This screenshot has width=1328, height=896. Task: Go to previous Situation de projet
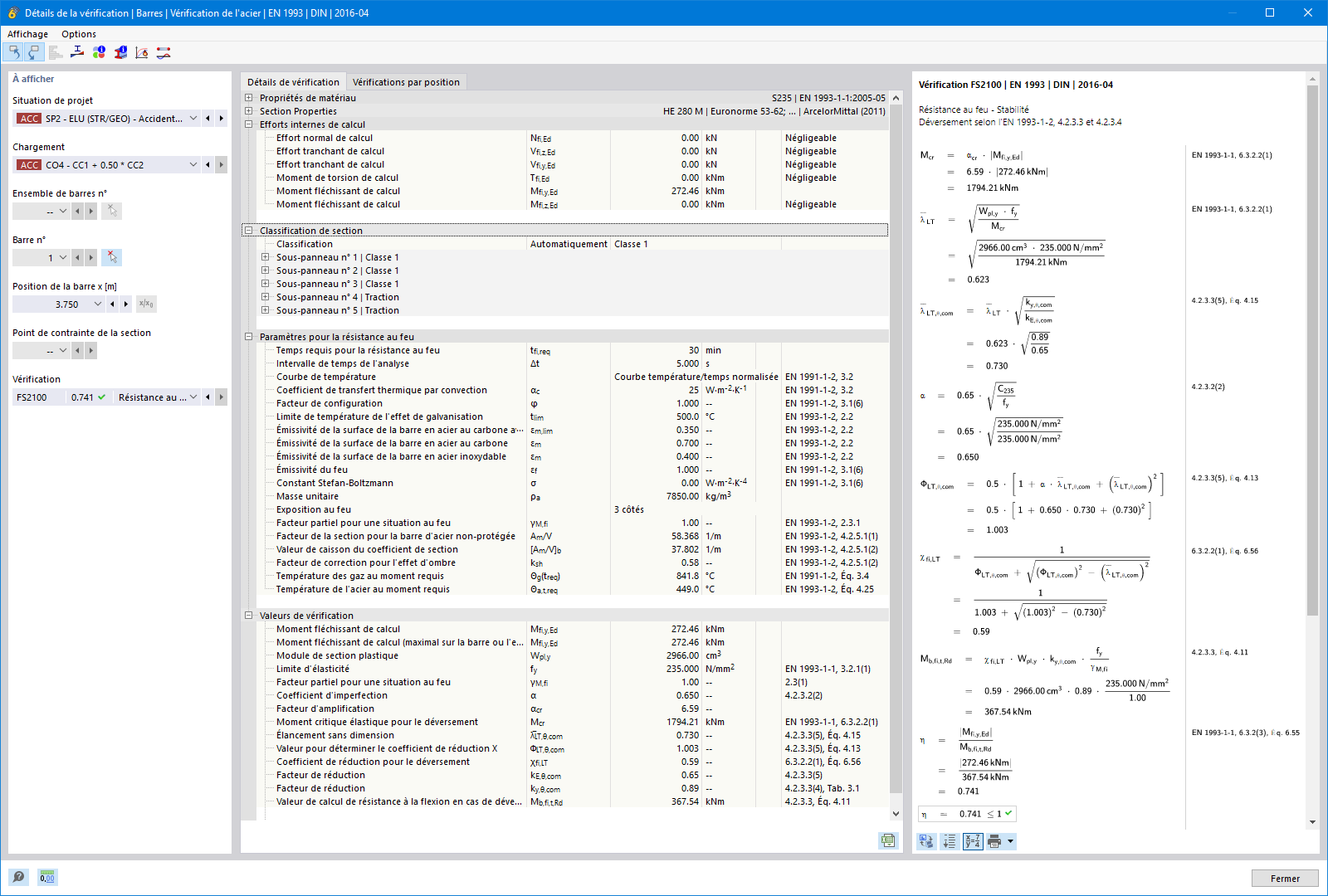(x=207, y=119)
